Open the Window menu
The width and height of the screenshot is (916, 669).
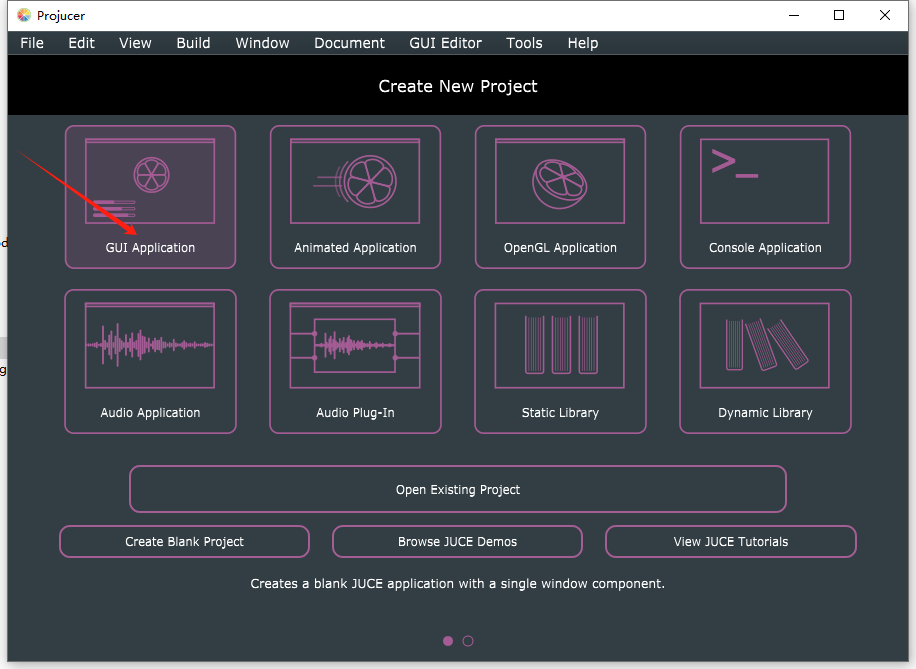coord(262,43)
